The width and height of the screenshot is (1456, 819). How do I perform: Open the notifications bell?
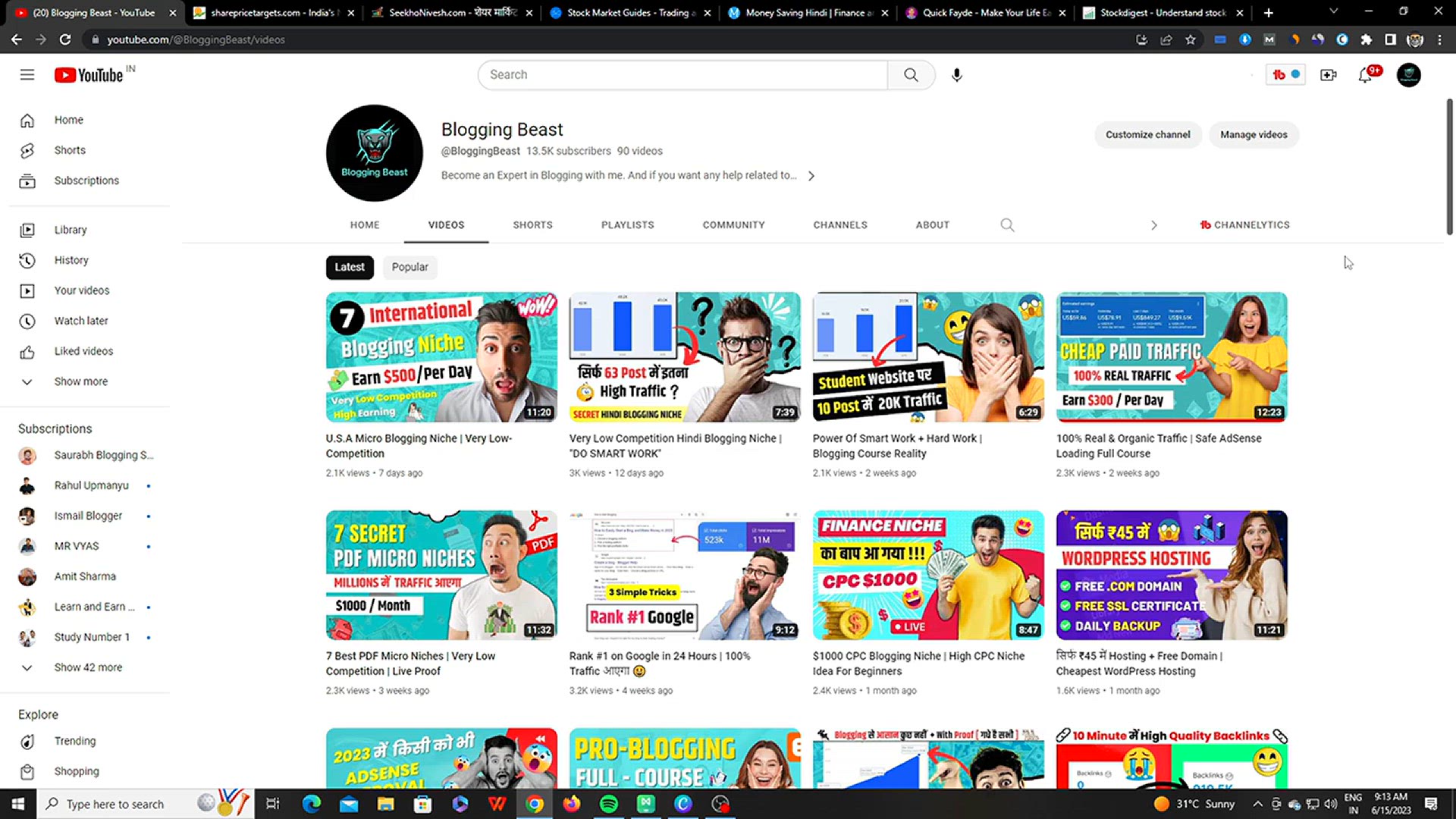(x=1365, y=74)
